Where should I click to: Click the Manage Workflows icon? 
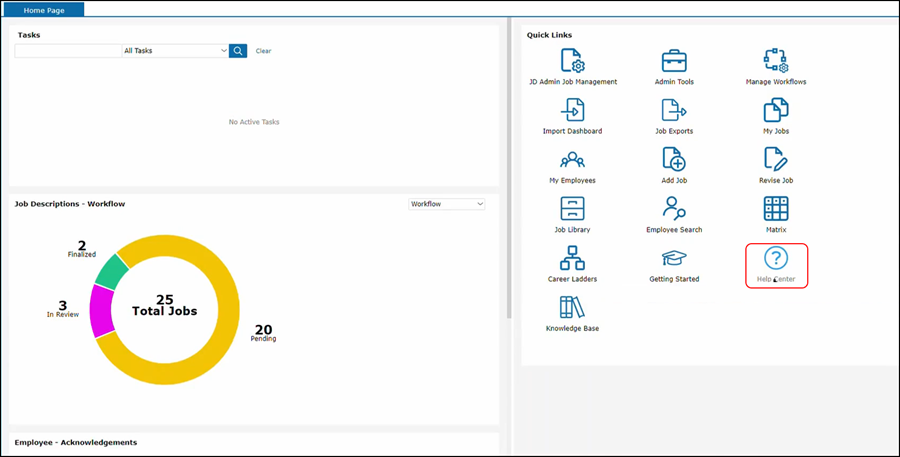point(776,60)
